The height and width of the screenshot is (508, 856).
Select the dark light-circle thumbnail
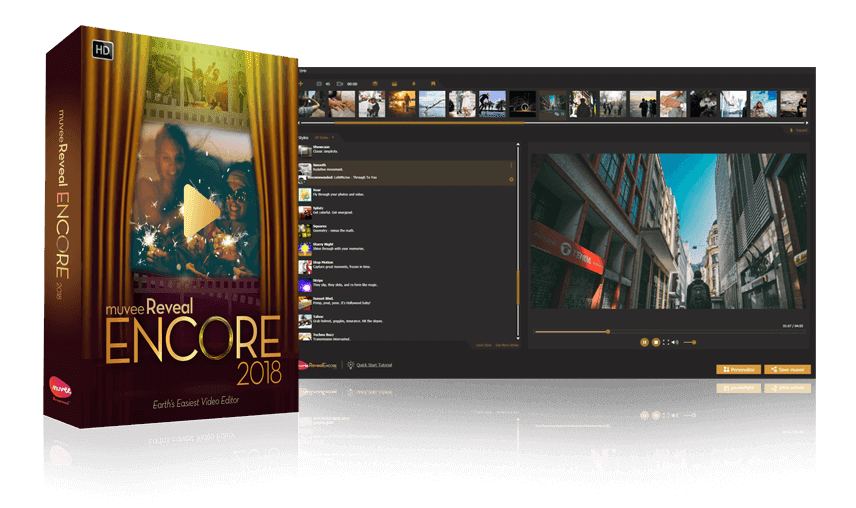pyautogui.click(x=522, y=104)
